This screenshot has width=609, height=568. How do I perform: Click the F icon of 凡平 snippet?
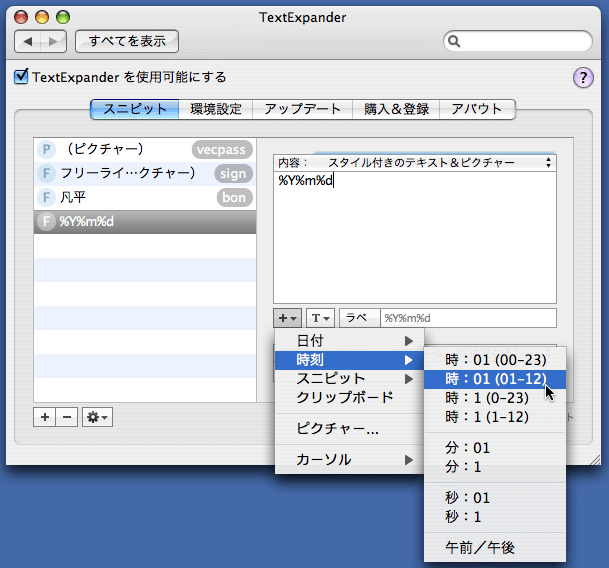46,197
